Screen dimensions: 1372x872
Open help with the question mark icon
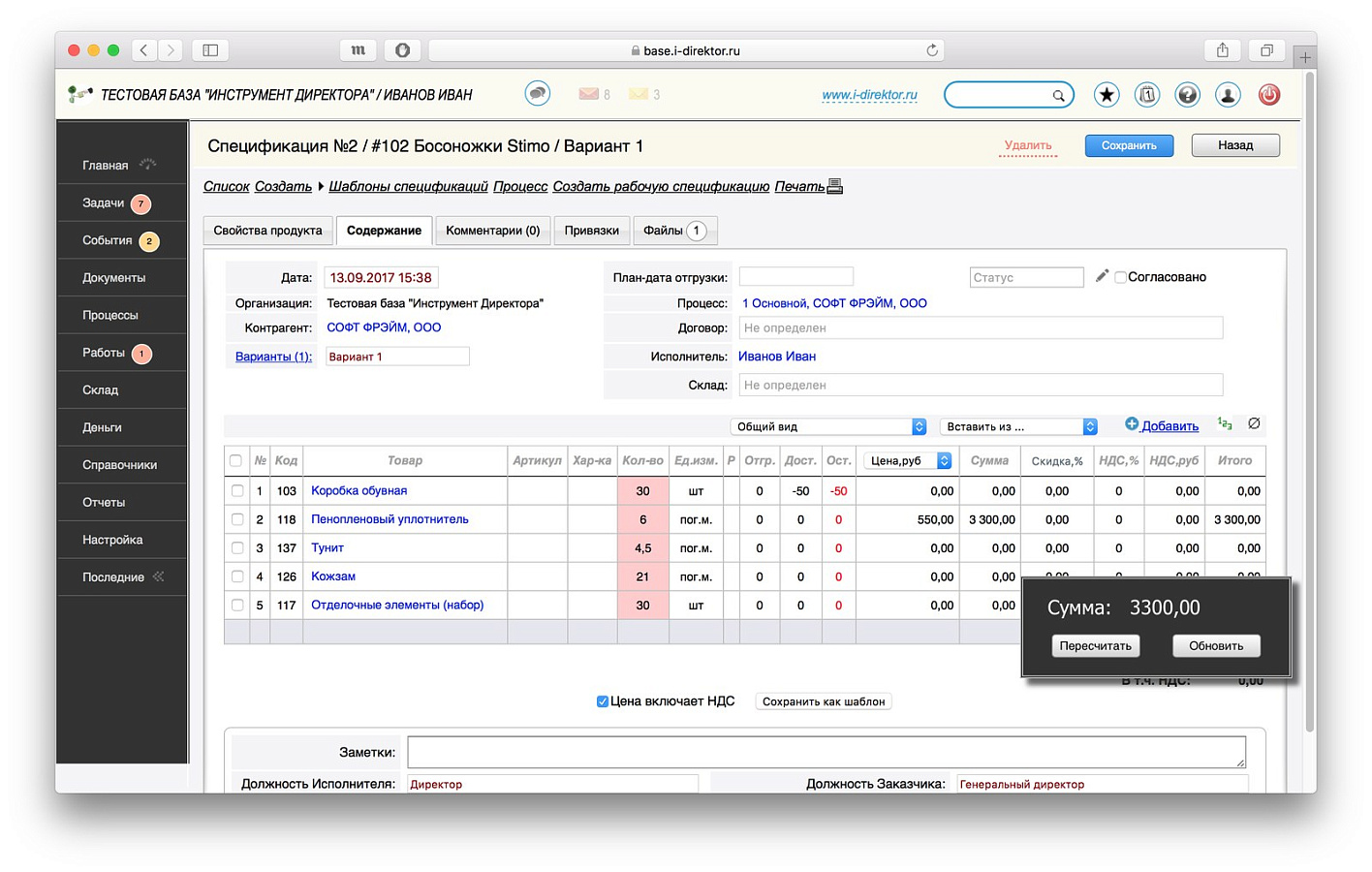click(x=1187, y=94)
